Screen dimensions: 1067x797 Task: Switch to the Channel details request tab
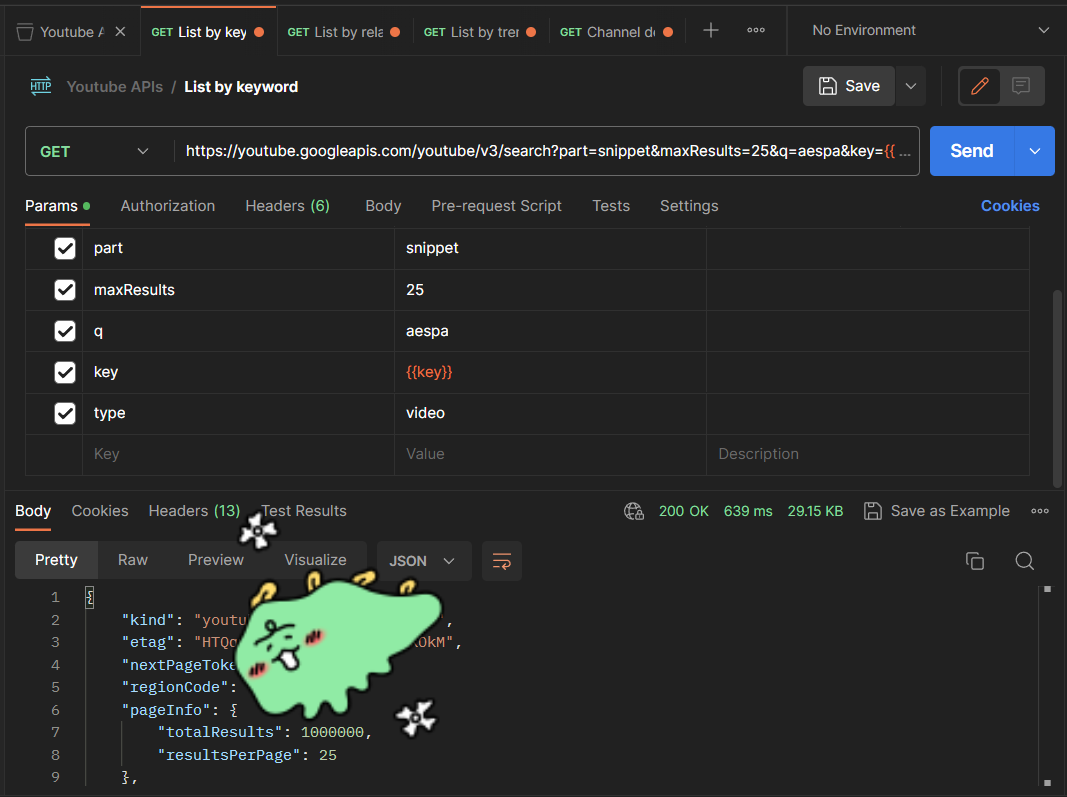[x=616, y=32]
